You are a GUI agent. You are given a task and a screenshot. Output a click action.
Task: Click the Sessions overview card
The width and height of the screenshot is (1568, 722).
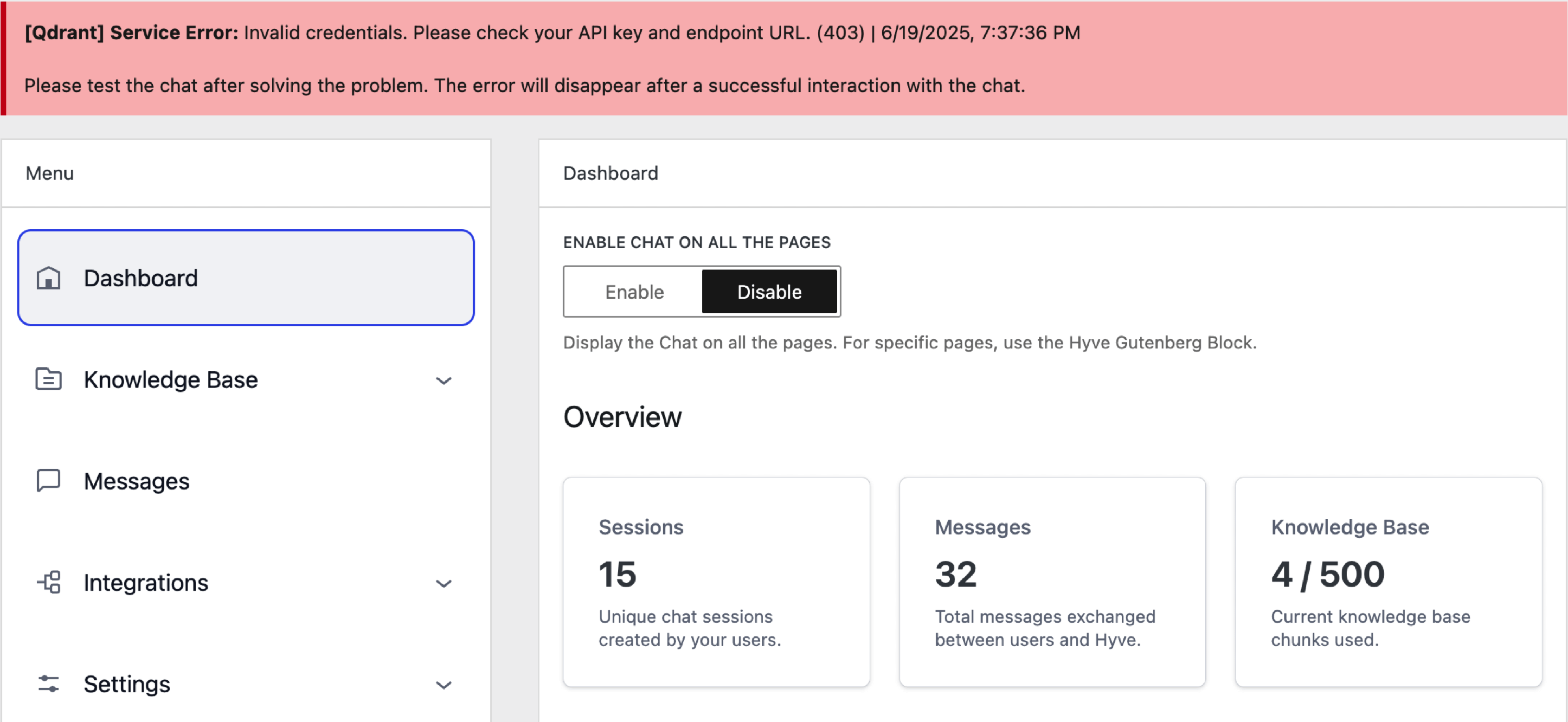(x=716, y=581)
